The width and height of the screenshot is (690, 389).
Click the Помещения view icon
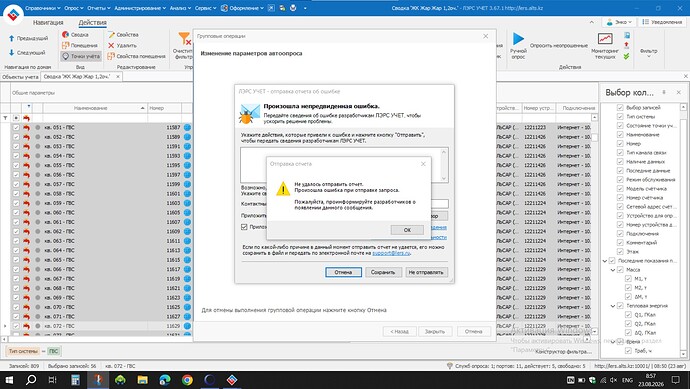click(x=66, y=45)
